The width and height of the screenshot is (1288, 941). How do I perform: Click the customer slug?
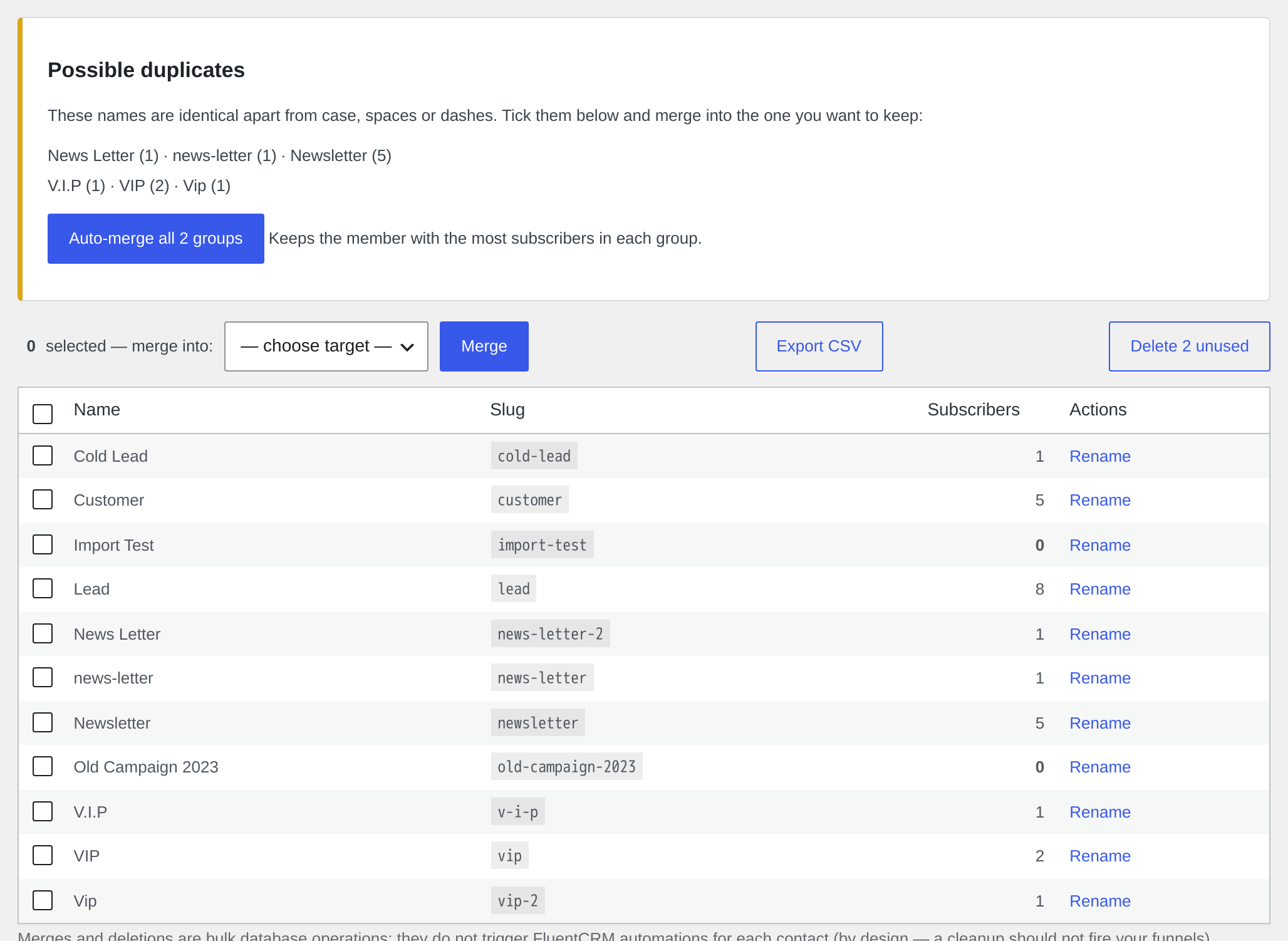[x=529, y=500]
